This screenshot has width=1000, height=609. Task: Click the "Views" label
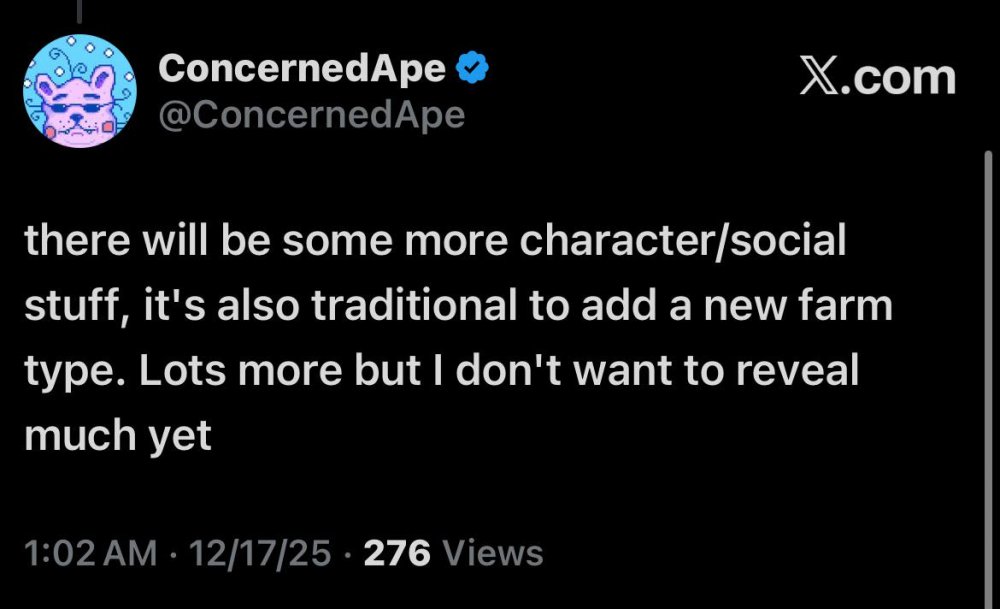click(x=492, y=552)
